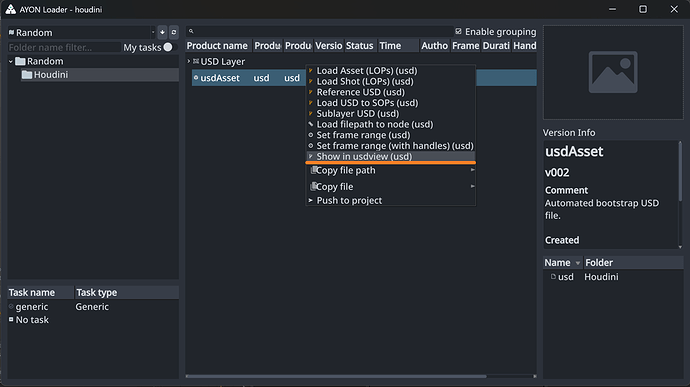Click the AYON logo in the title bar

point(10,9)
